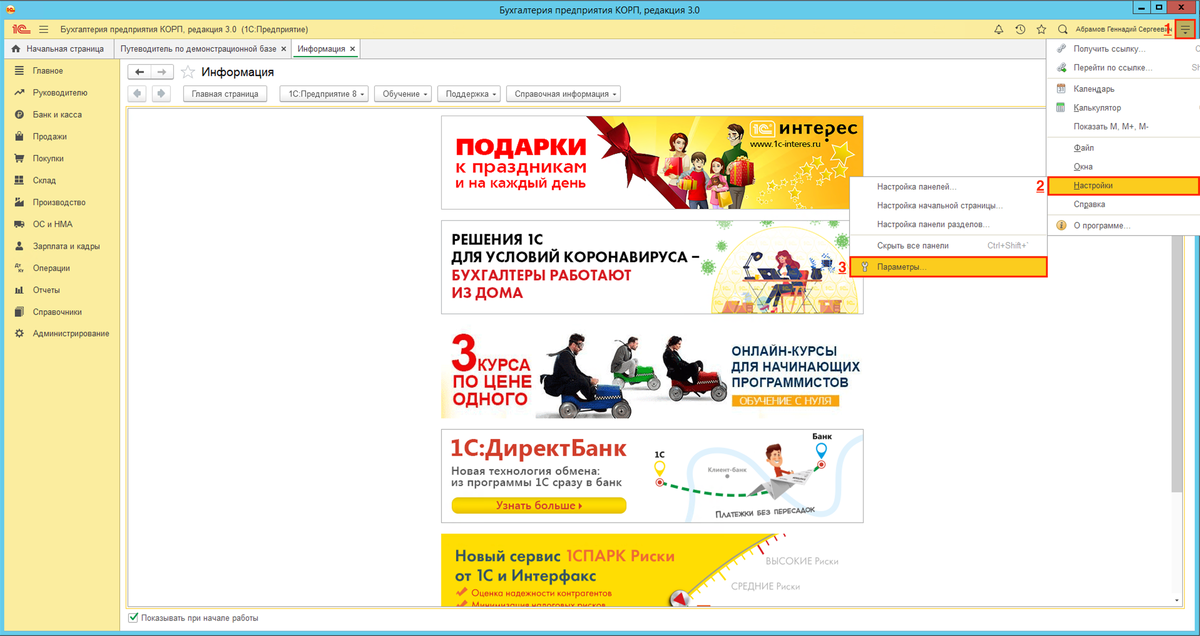1200x636 pixels.
Task: Go back with the left arrow navigation button
Action: [141, 72]
